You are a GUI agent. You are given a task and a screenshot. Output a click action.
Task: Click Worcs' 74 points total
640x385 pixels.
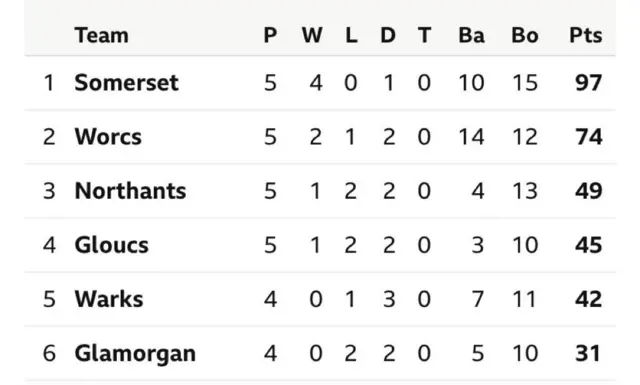[x=589, y=137]
